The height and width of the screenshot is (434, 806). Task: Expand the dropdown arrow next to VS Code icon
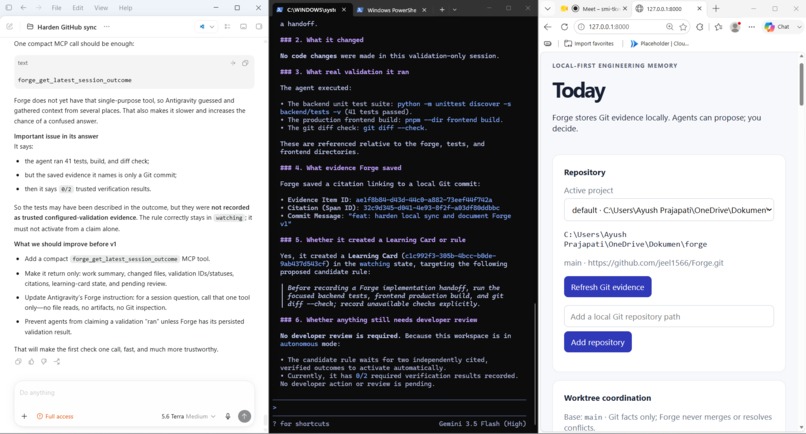[x=212, y=27]
